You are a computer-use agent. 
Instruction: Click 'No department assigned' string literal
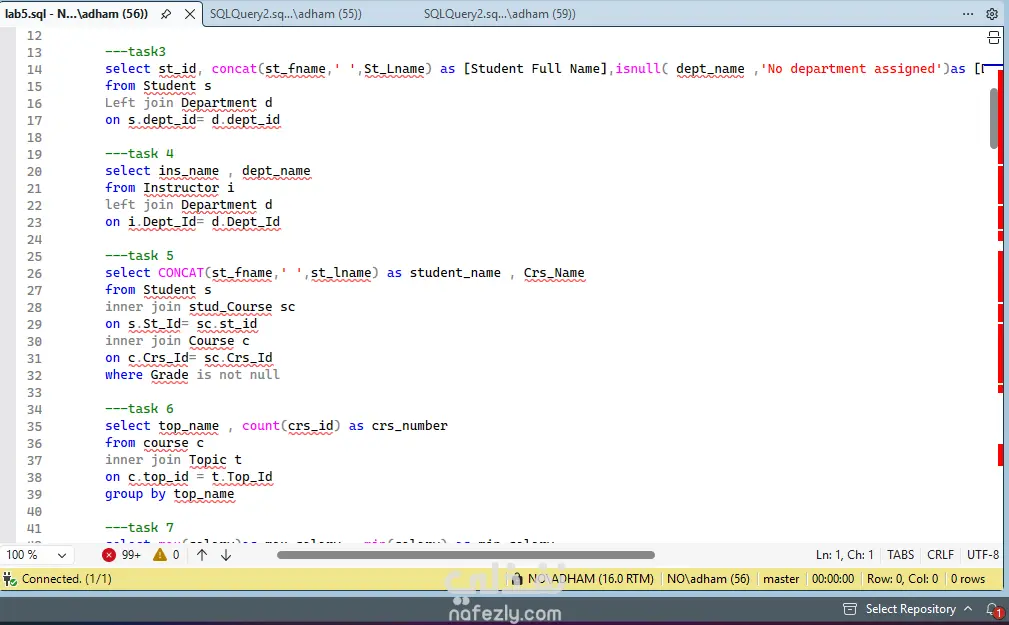[851, 69]
